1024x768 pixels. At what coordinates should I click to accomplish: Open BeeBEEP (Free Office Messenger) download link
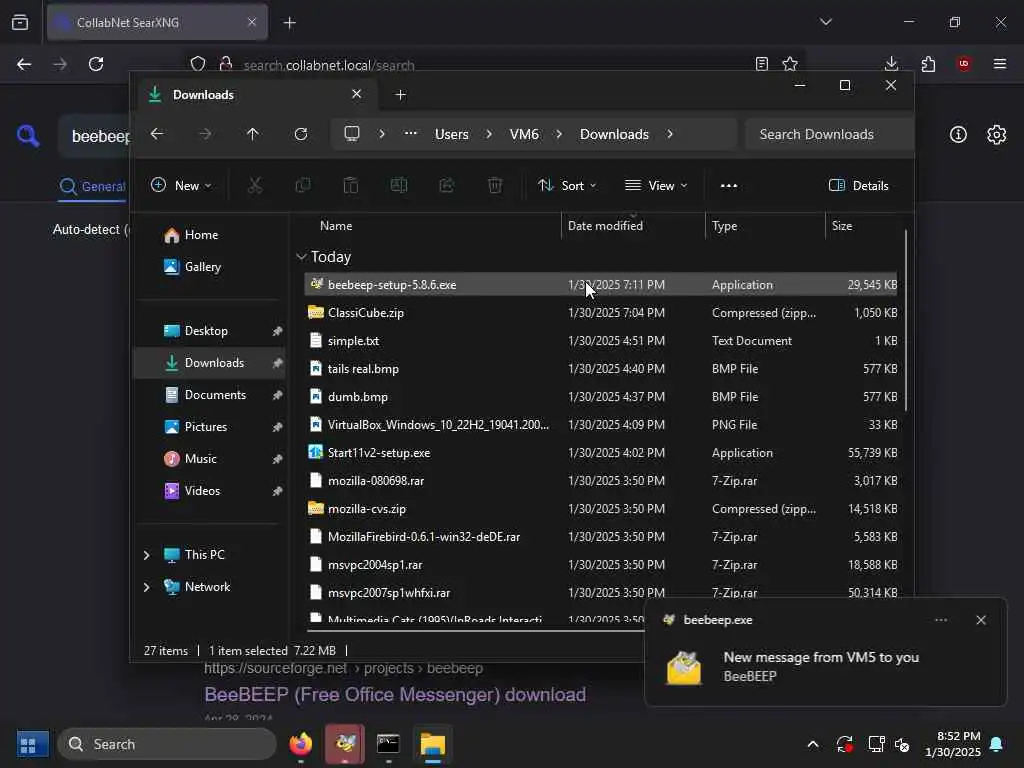pyautogui.click(x=395, y=694)
